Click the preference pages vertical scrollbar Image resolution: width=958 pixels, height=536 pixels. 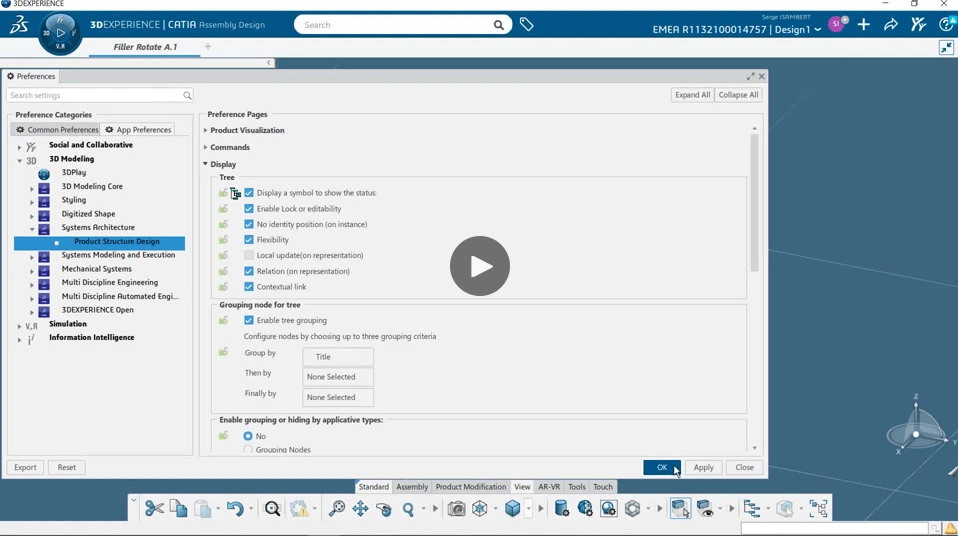[x=755, y=202]
